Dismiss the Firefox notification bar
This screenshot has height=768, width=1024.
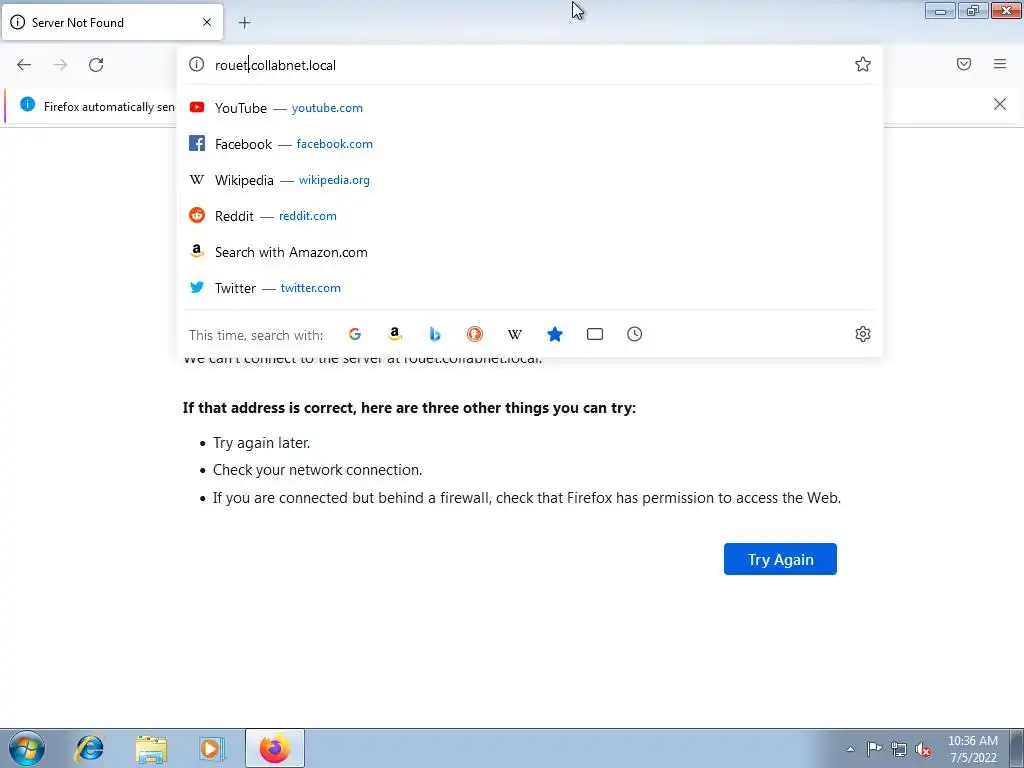(x=1000, y=104)
